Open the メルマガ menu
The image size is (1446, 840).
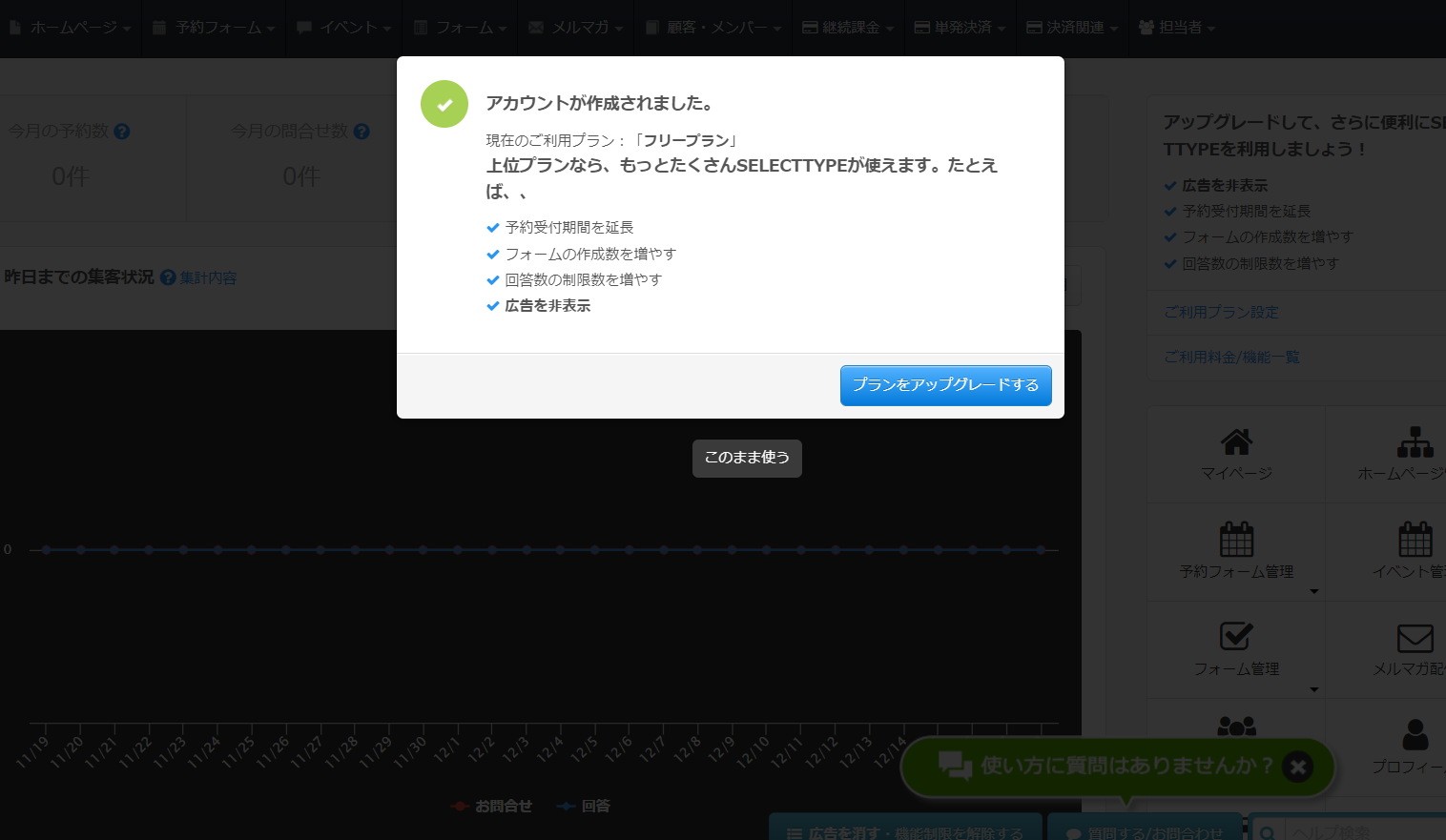[576, 28]
